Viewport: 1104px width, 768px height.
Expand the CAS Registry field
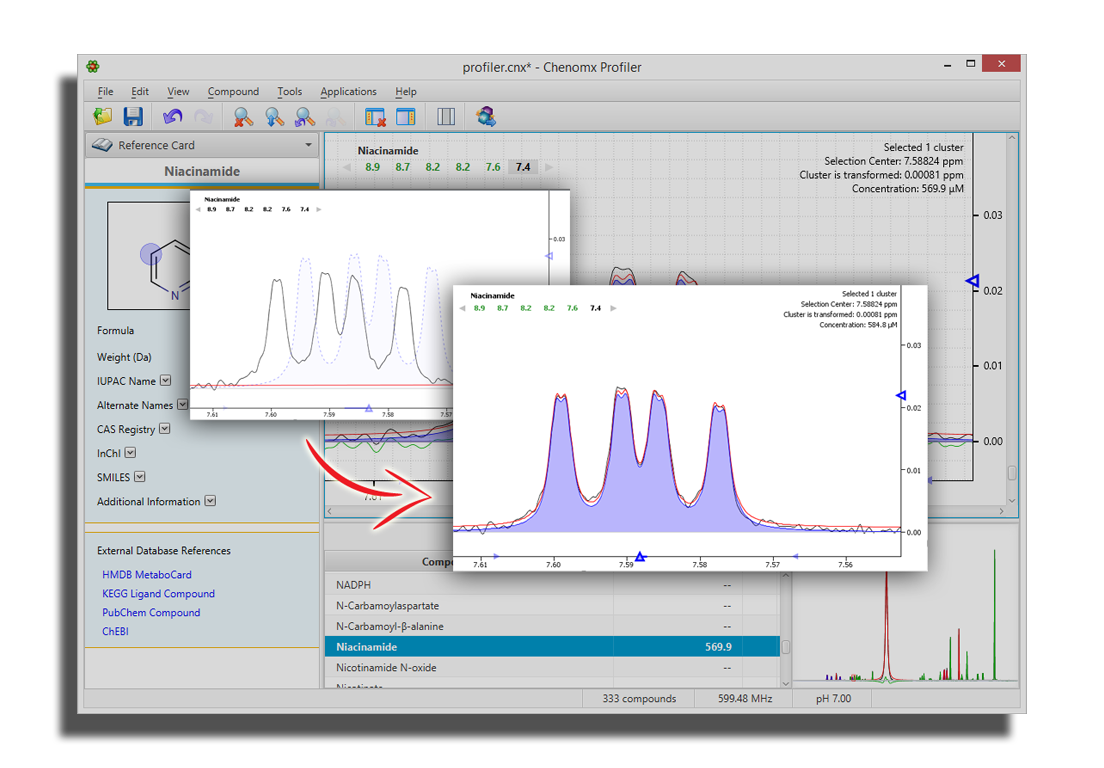165,429
